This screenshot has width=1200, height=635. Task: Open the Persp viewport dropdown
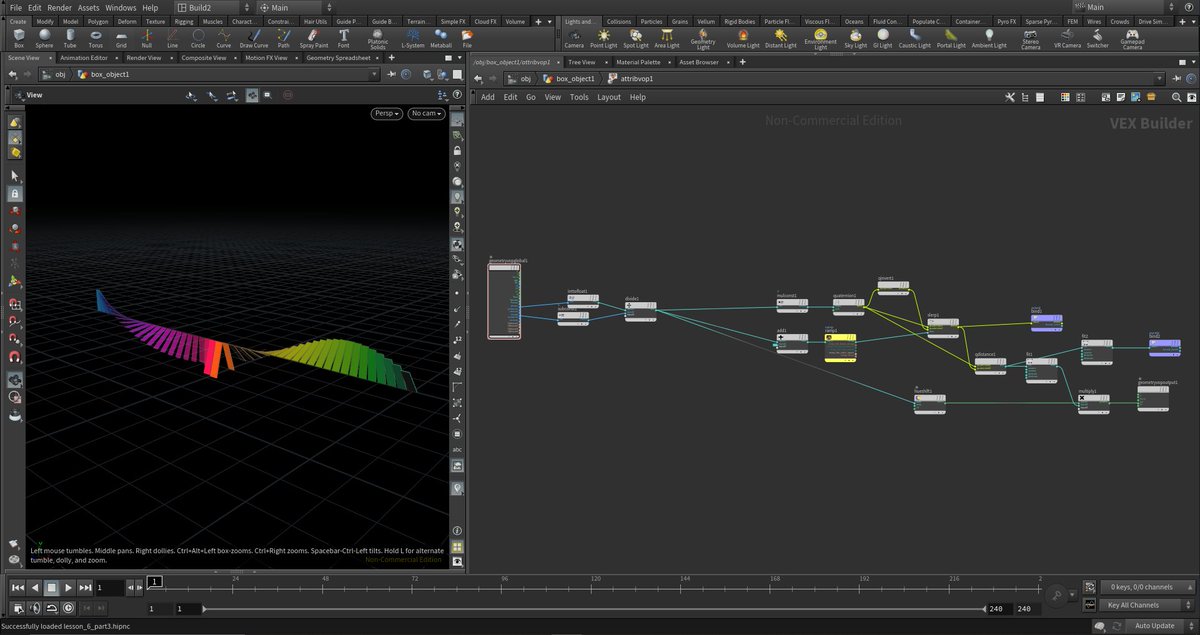coord(387,113)
